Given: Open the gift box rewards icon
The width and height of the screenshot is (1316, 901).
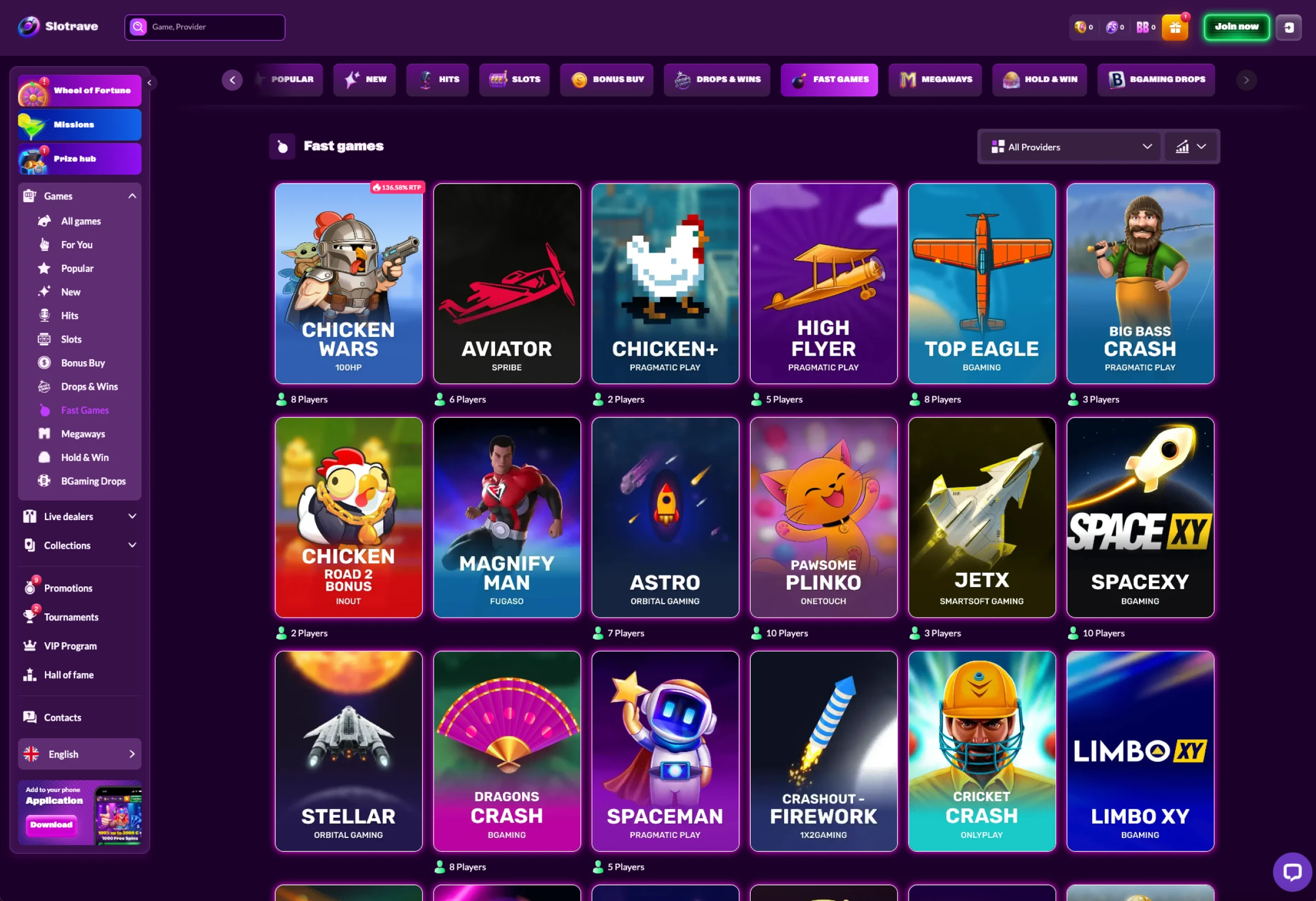Looking at the screenshot, I should [x=1175, y=27].
